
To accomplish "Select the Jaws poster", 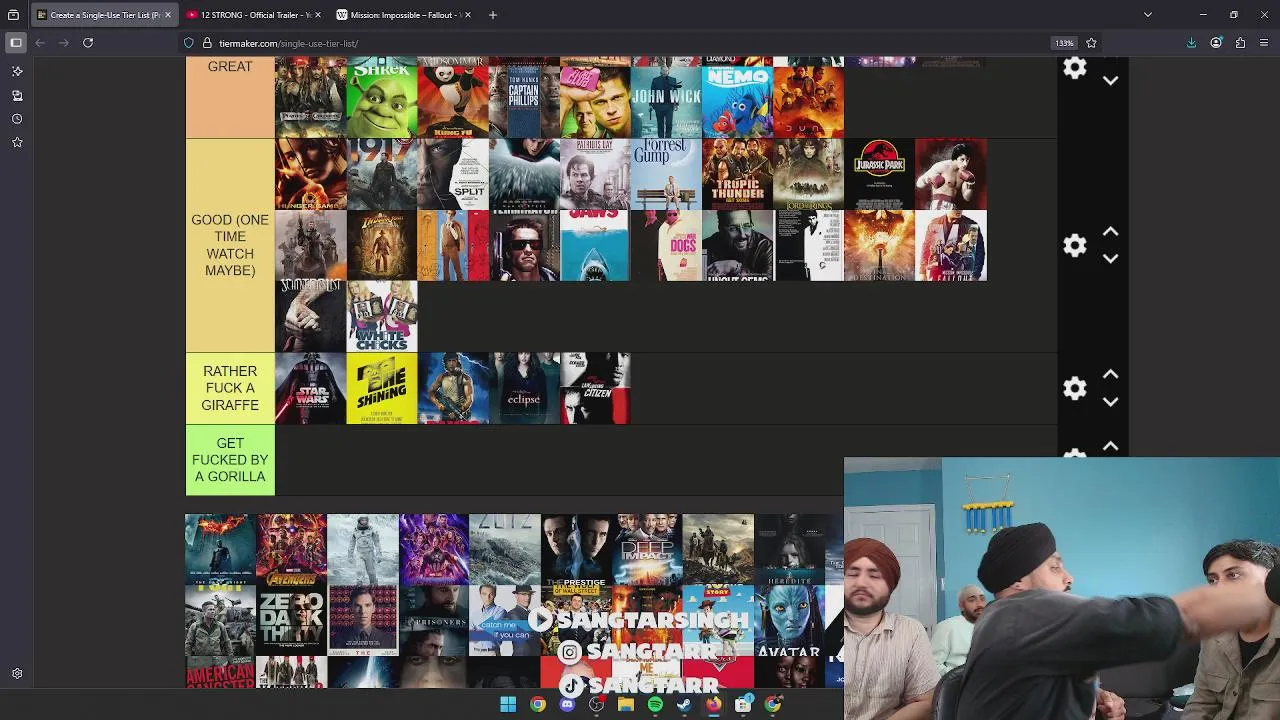I will pyautogui.click(x=595, y=246).
